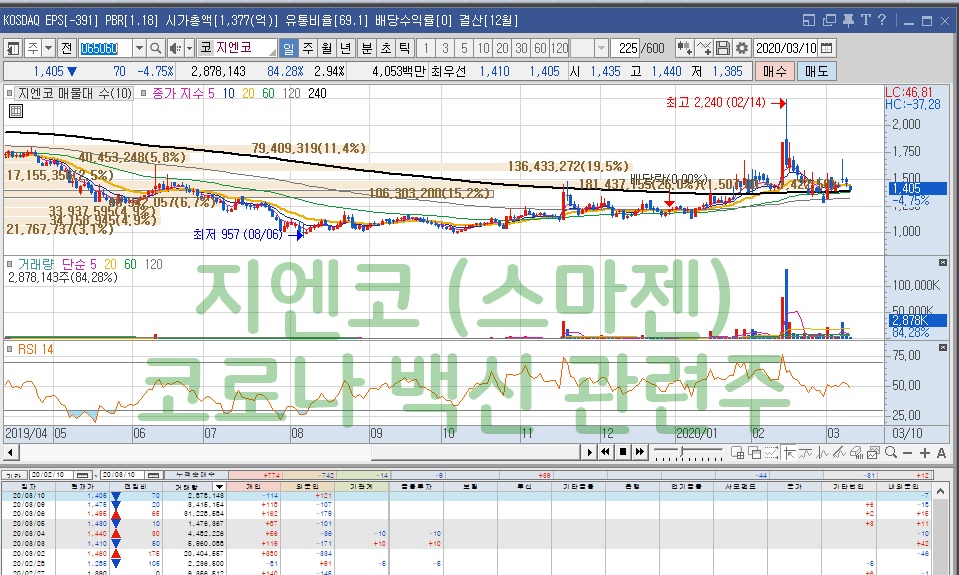Select the 60 interval button
Image resolution: width=959 pixels, height=575 pixels.
539,48
